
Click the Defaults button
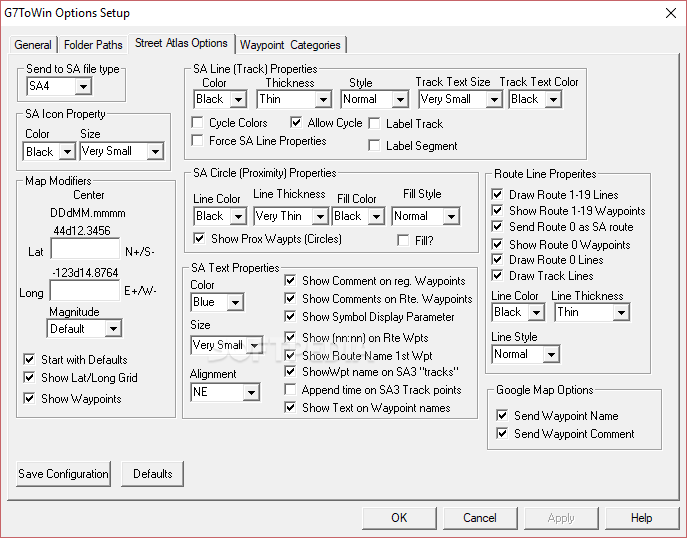[x=152, y=474]
